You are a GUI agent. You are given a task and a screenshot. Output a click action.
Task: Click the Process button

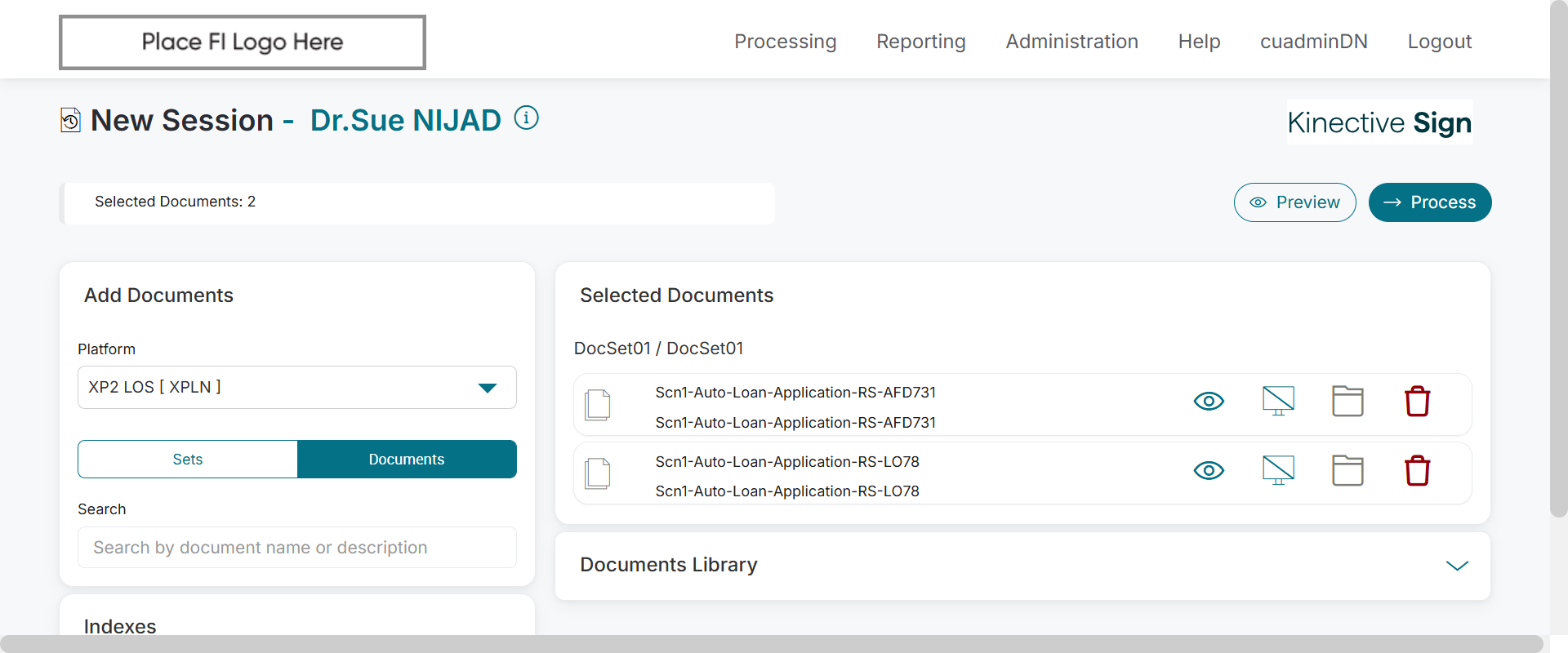[x=1429, y=202]
